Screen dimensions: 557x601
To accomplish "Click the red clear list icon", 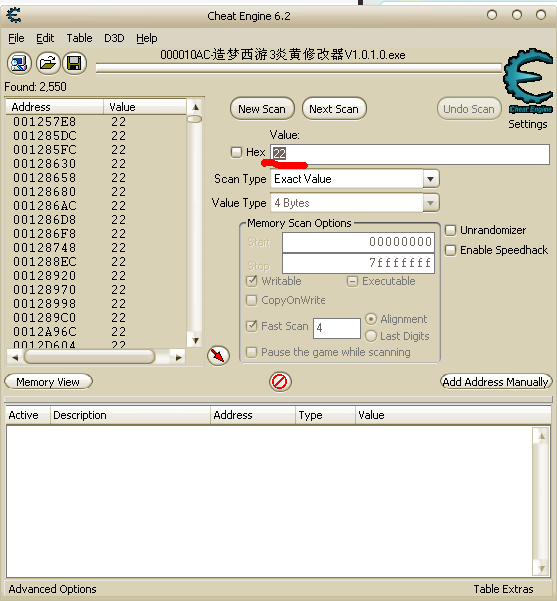I will click(280, 382).
